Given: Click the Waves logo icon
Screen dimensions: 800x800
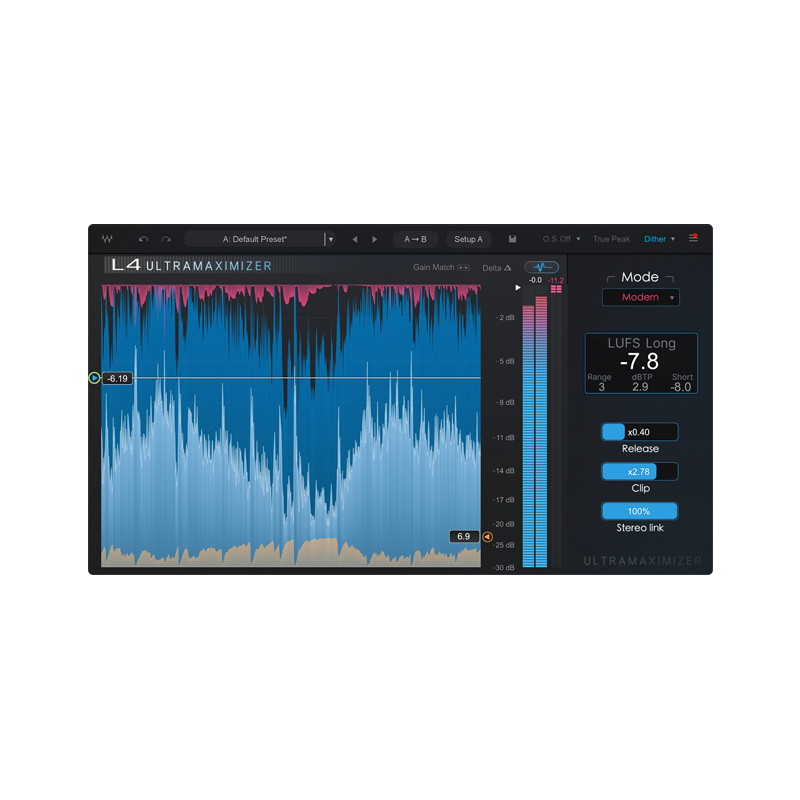Looking at the screenshot, I should [107, 240].
